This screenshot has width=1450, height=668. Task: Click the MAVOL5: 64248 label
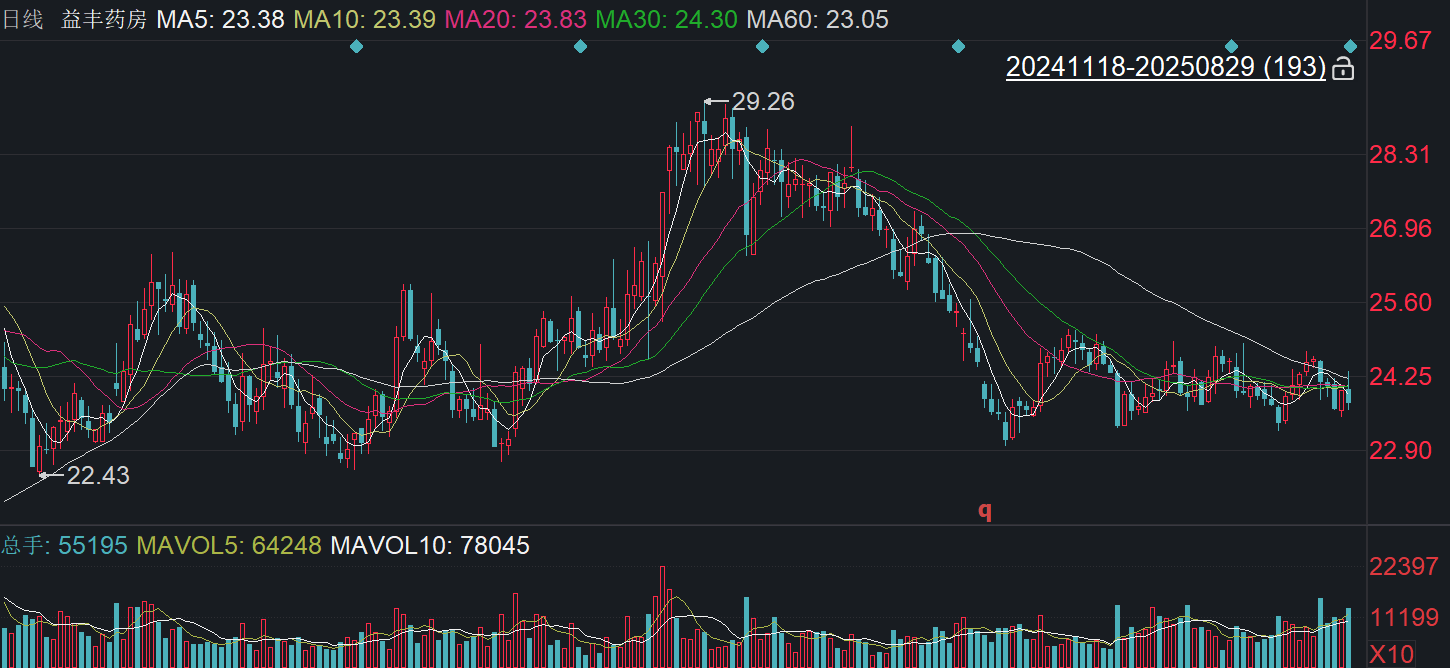(x=229, y=545)
